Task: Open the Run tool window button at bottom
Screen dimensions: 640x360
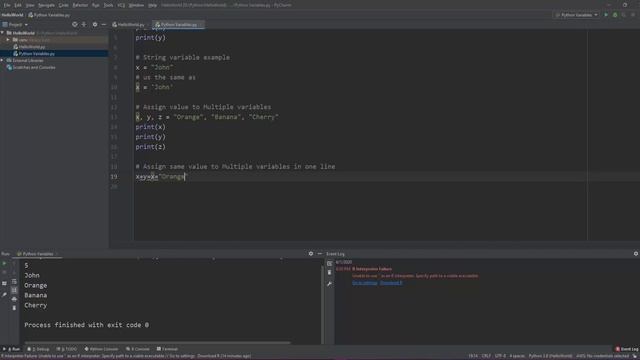Action: [11, 349]
